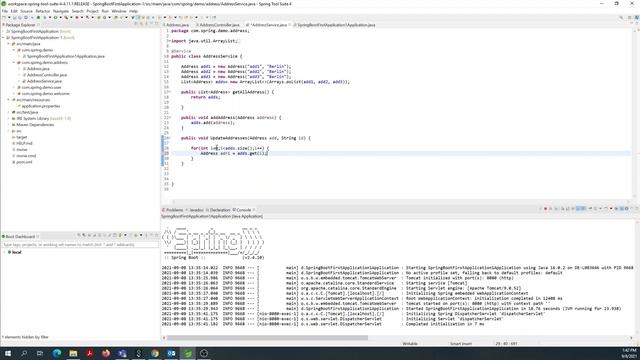
Task: Collapse the src/main/java folder
Action: pos(9,44)
